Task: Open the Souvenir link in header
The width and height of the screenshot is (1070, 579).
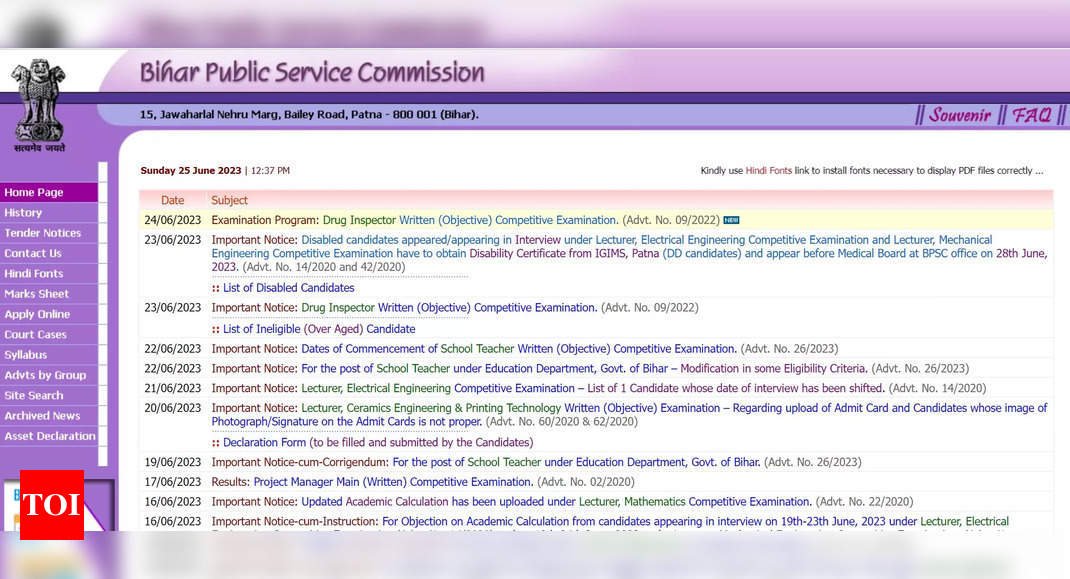Action: [x=959, y=115]
